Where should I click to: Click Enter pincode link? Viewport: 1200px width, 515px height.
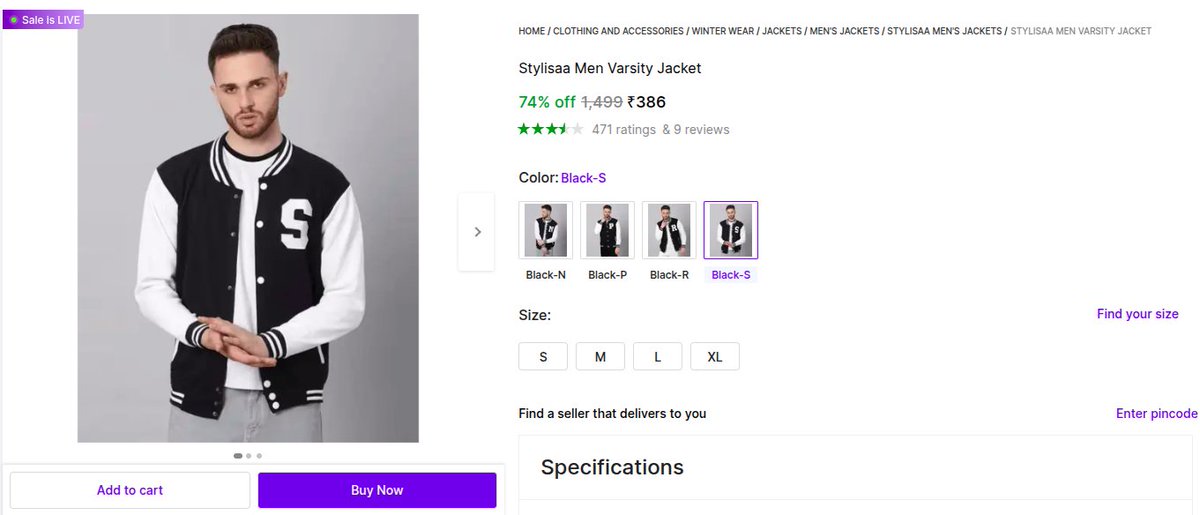point(1156,414)
